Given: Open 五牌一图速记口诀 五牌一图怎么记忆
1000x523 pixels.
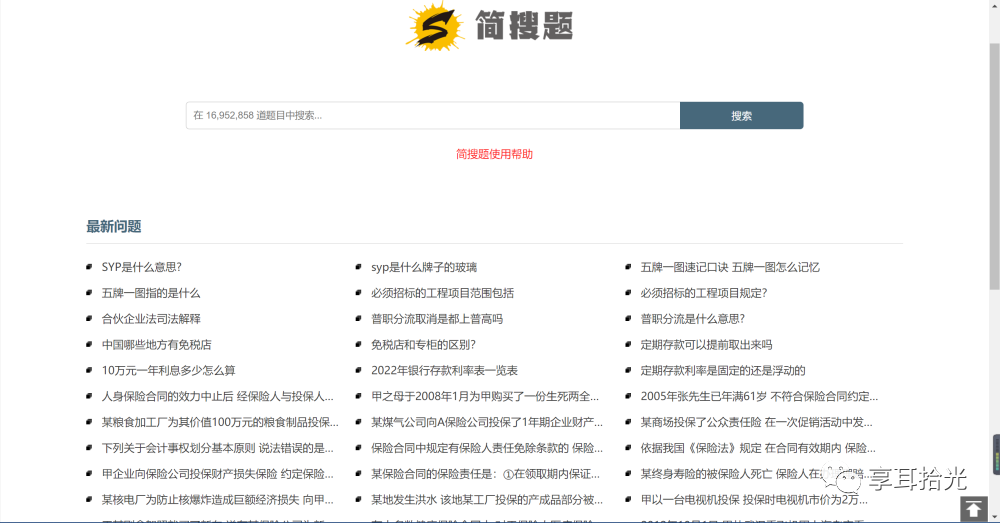Looking at the screenshot, I should pyautogui.click(x=730, y=267).
